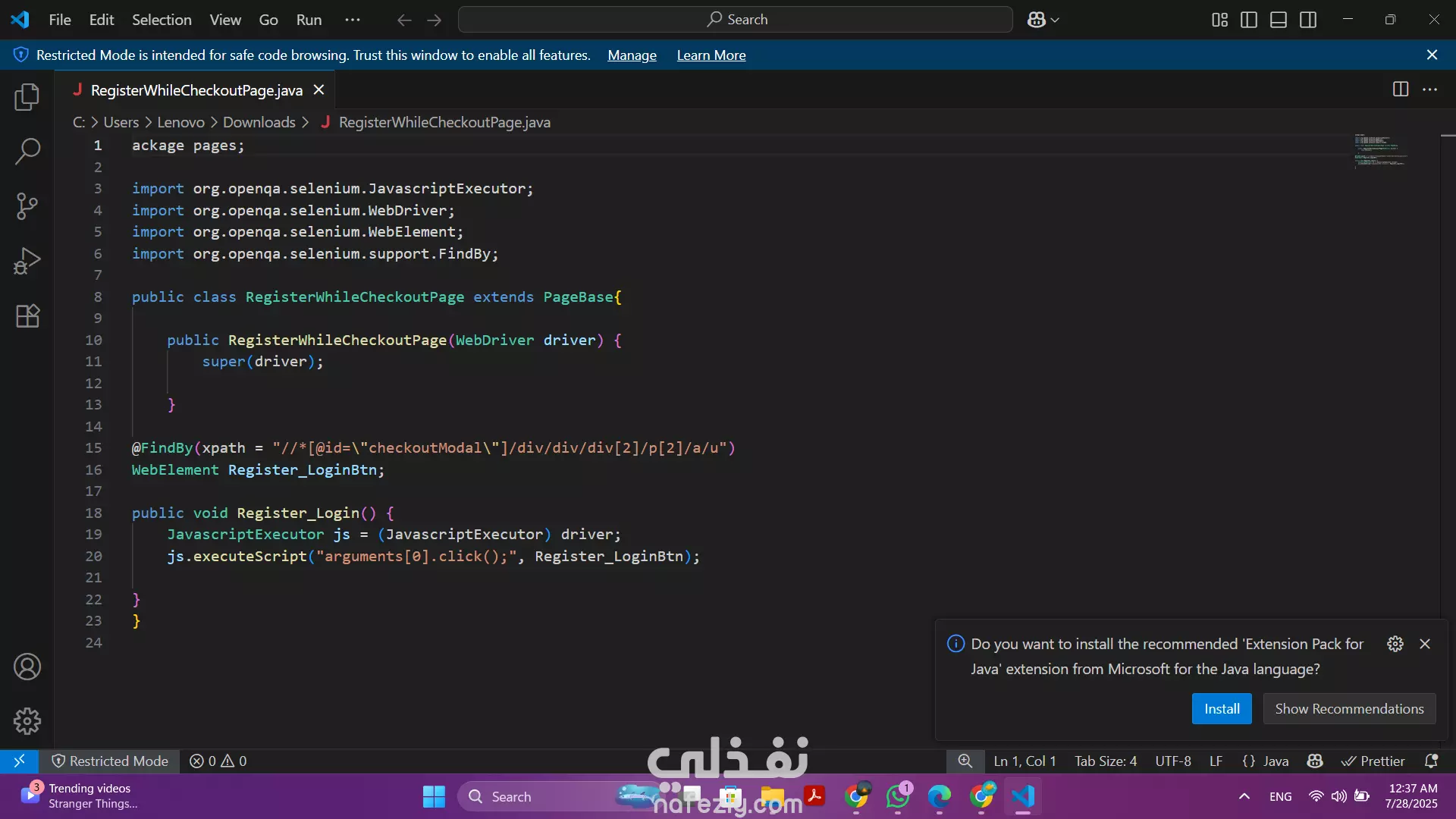The height and width of the screenshot is (819, 1456).
Task: Click the zoom icon in status bar
Action: 965,761
